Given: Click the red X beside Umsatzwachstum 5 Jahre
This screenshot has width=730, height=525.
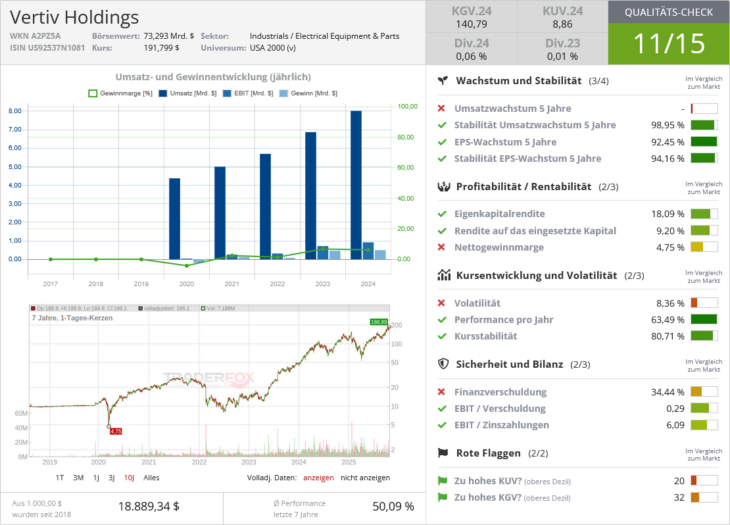Looking at the screenshot, I should tap(442, 108).
